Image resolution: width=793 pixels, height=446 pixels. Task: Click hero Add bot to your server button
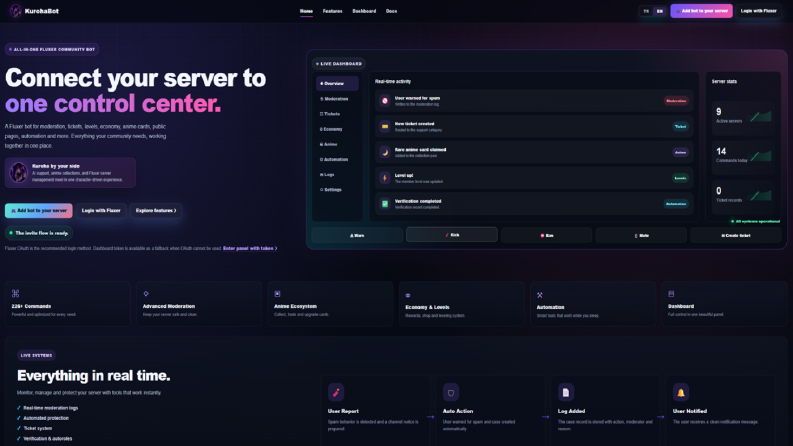point(39,210)
